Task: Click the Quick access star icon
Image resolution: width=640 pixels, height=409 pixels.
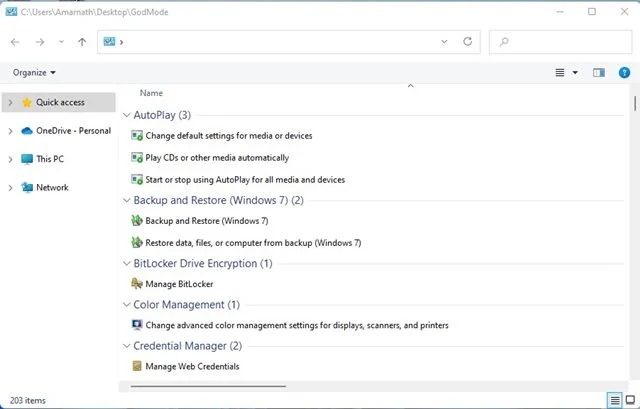Action: (x=27, y=102)
